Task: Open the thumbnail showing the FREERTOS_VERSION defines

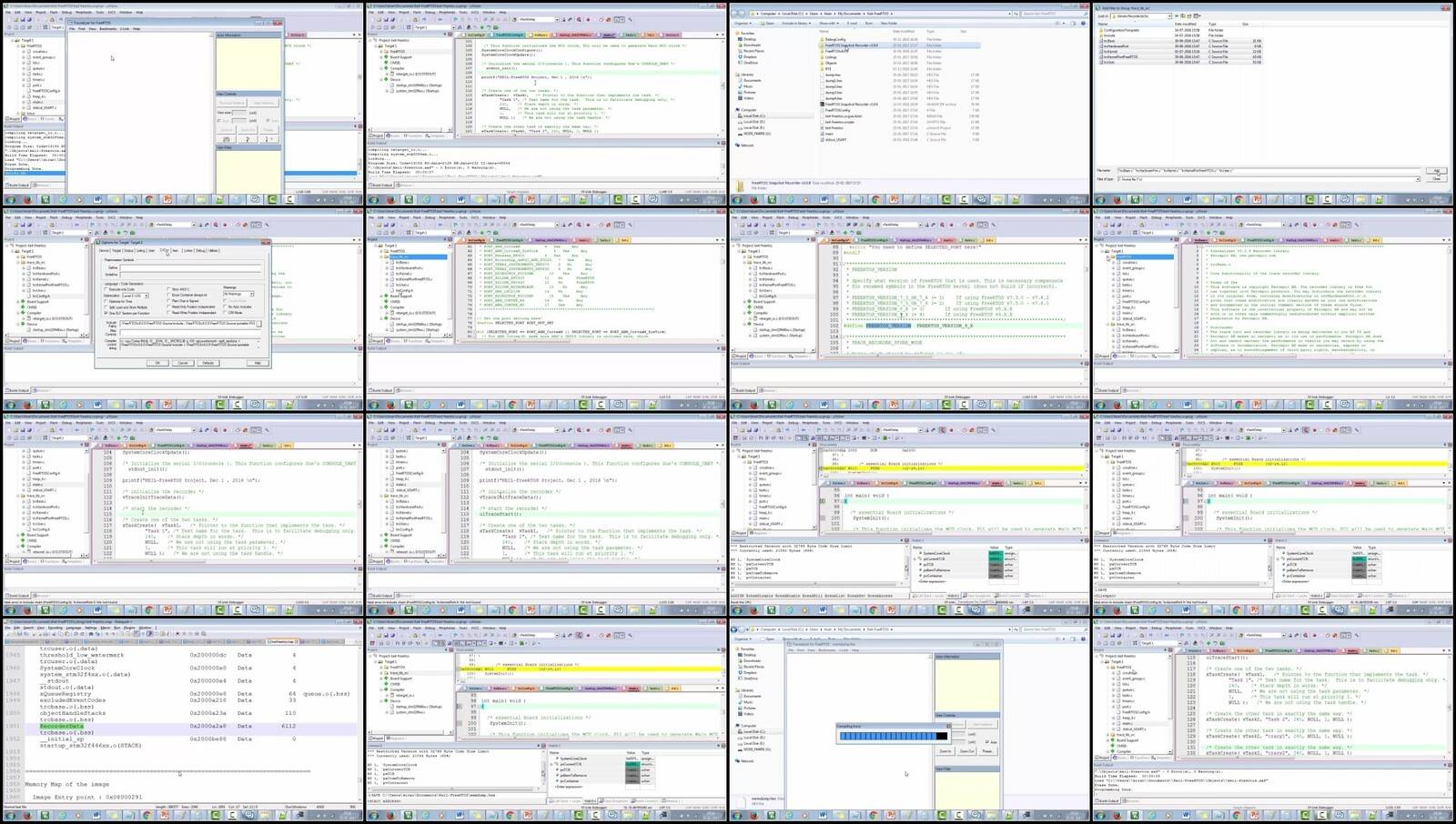Action: point(910,309)
